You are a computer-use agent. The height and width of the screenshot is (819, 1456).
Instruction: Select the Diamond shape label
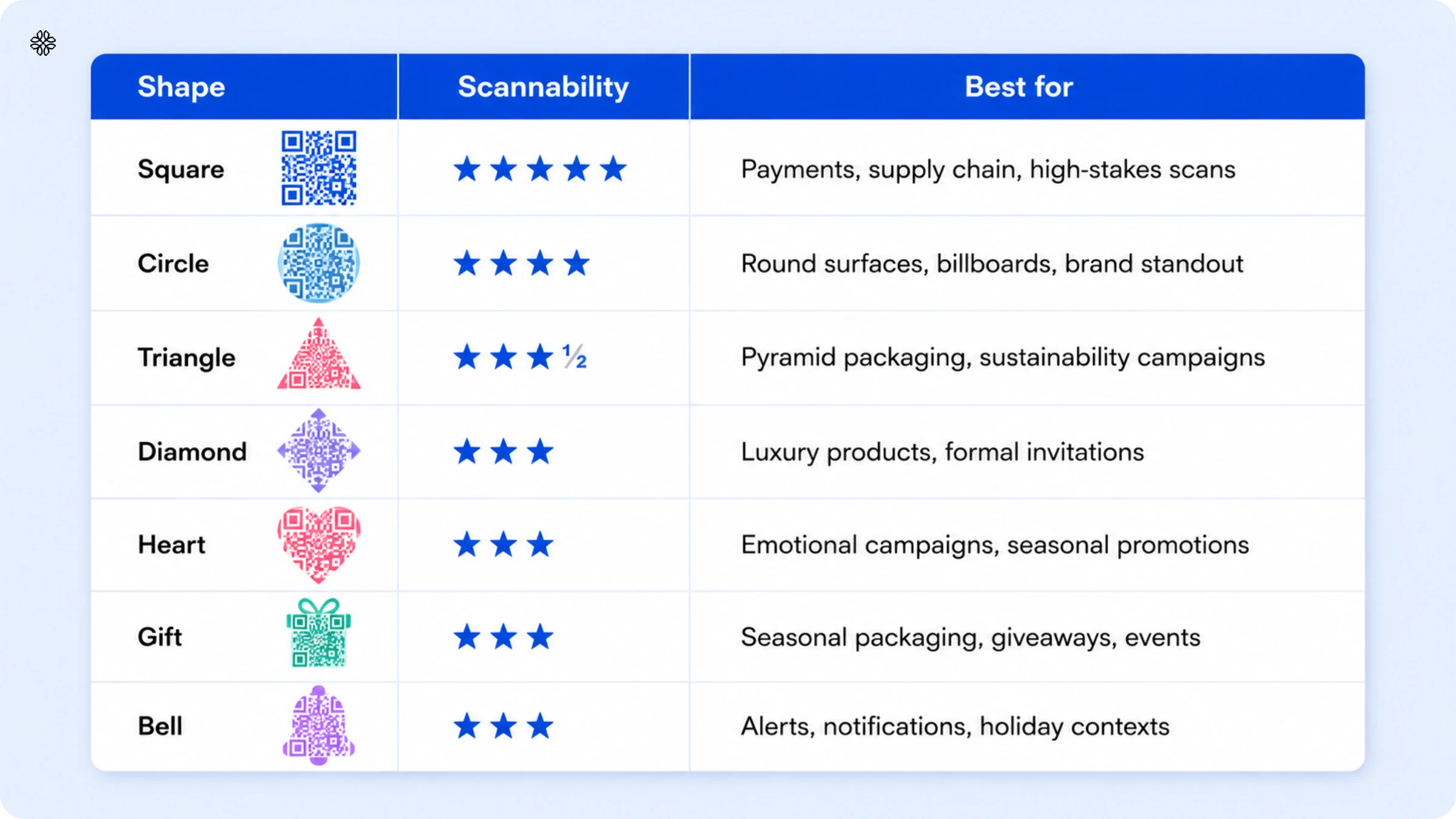point(192,452)
